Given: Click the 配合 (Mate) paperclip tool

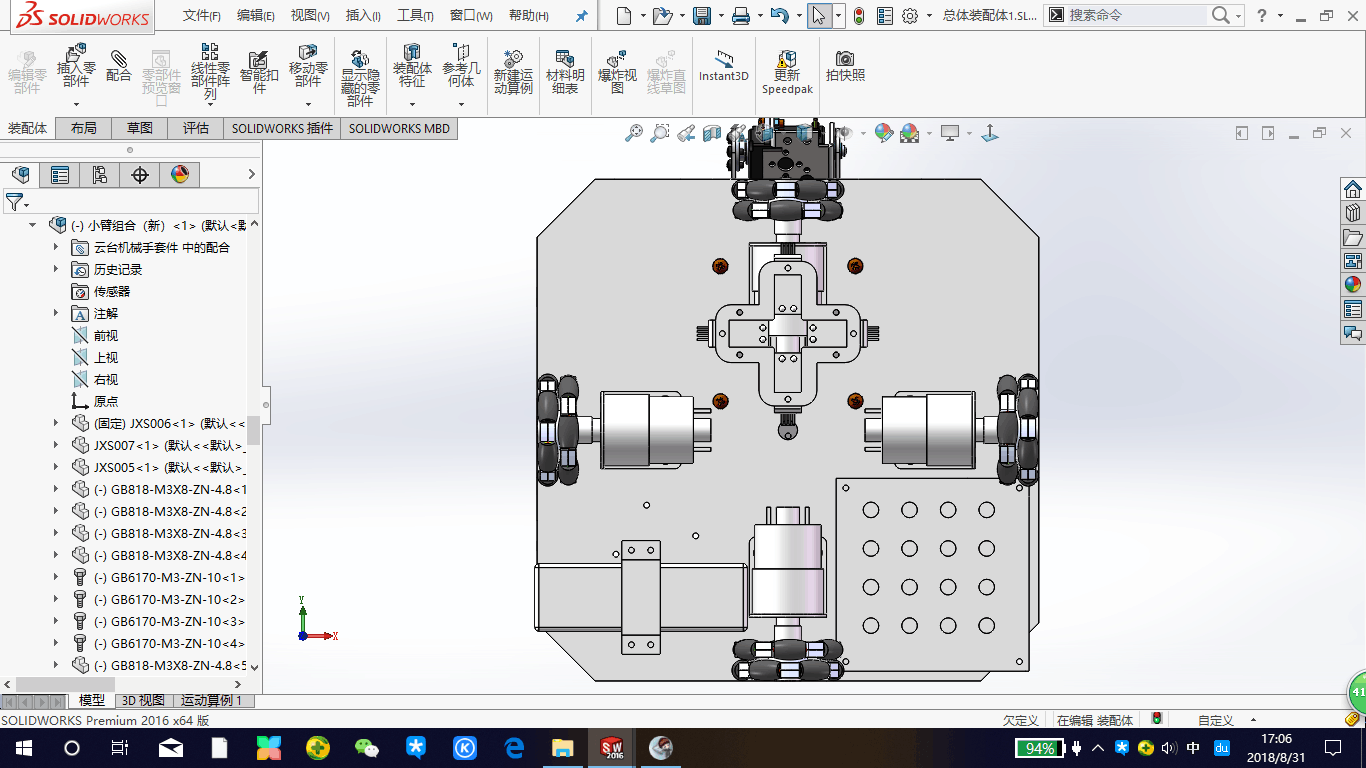Looking at the screenshot, I should click(119, 66).
